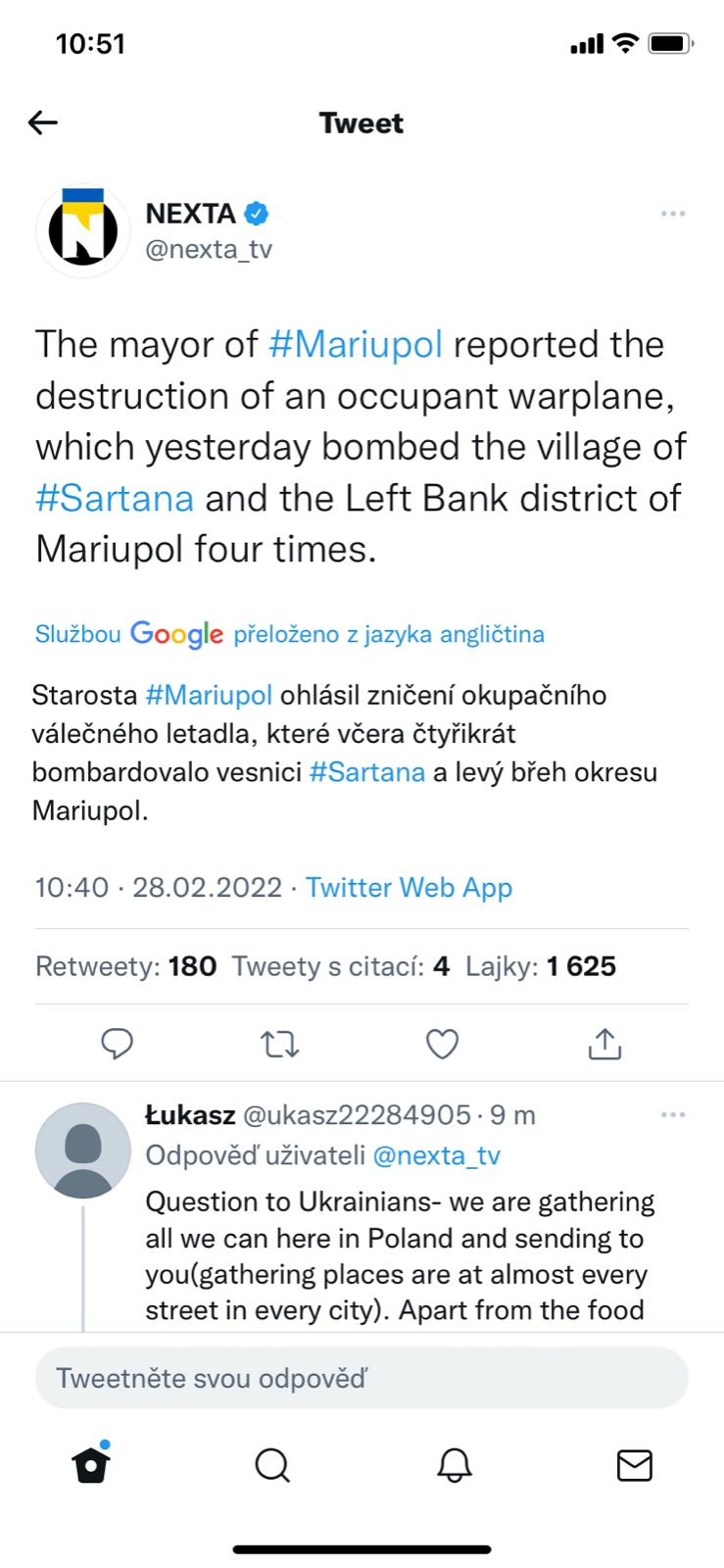Screen dimensions: 724x1568
Task: Open NEXTA profile avatar
Action: (x=83, y=230)
